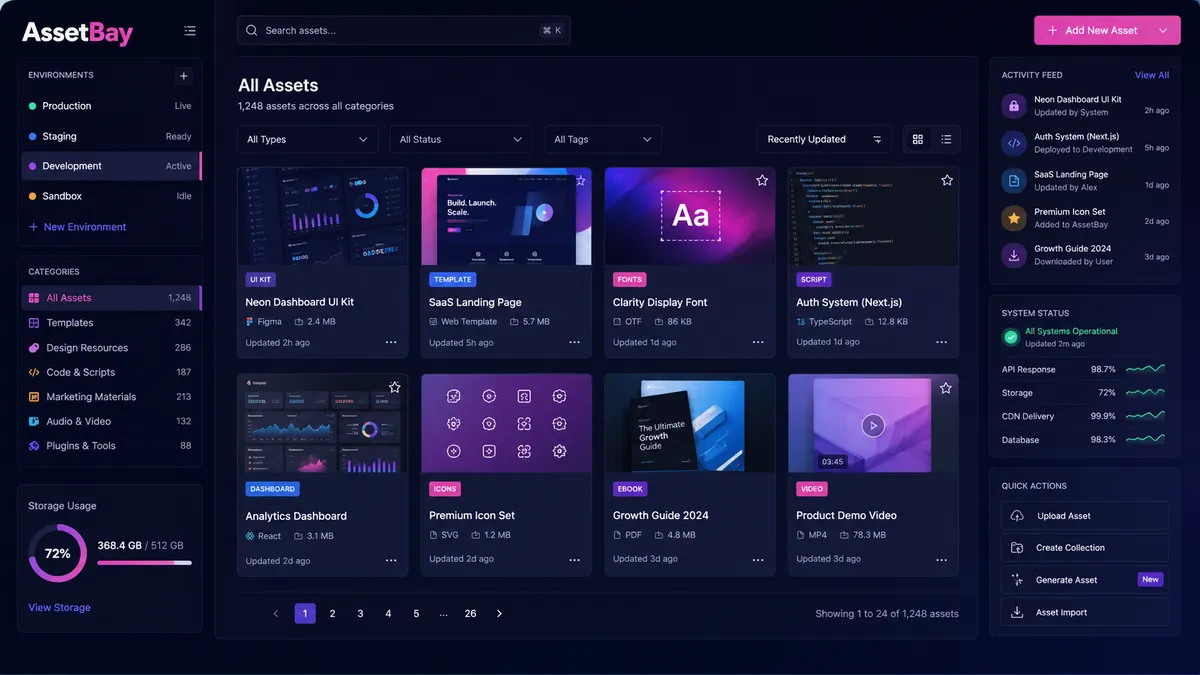This screenshot has height=675, width=1200.
Task: Star the Analytics Dashboard asset
Action: coord(395,387)
